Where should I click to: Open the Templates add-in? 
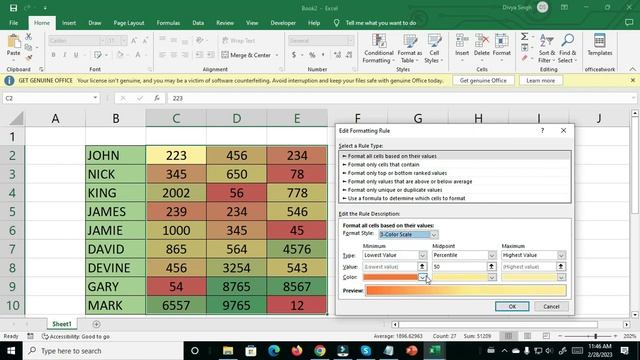pyautogui.click(x=600, y=45)
